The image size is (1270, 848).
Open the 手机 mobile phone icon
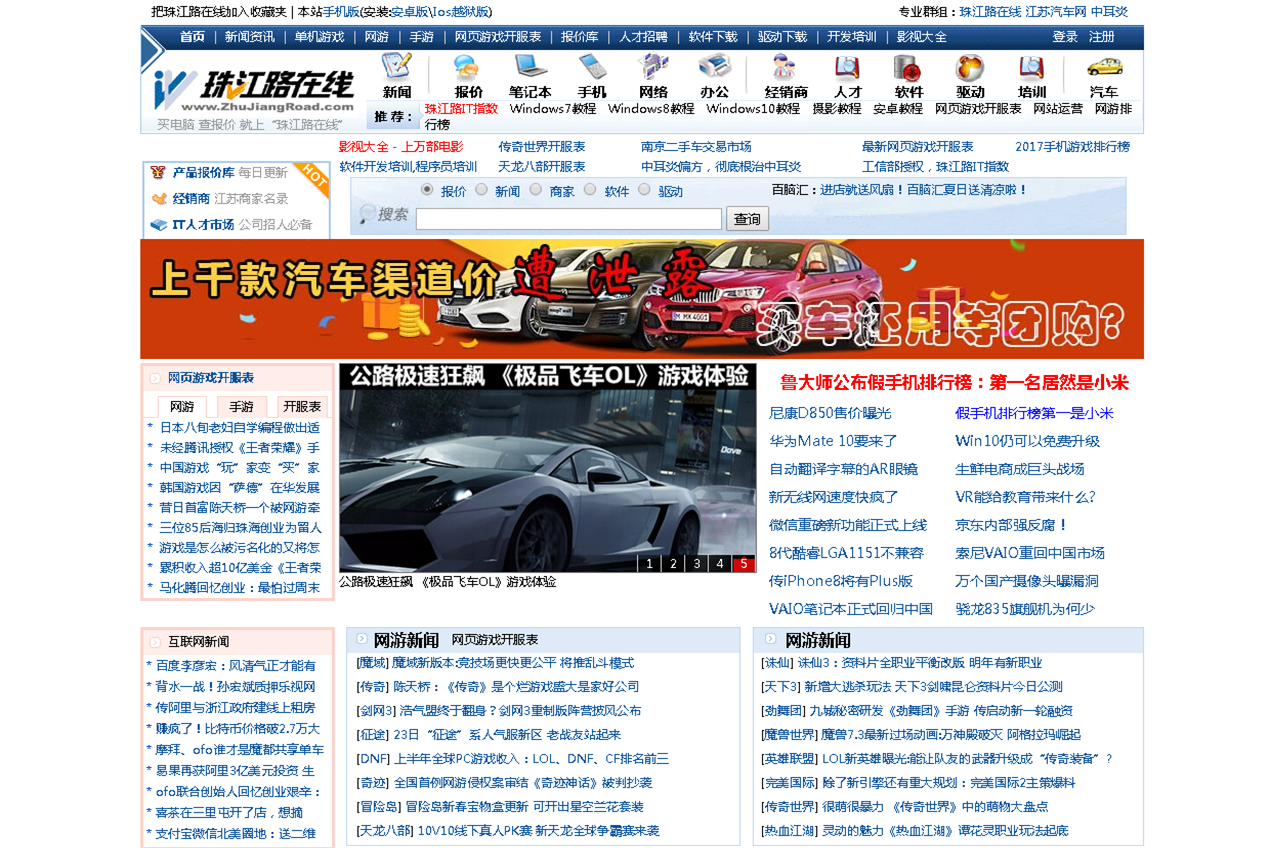point(592,68)
